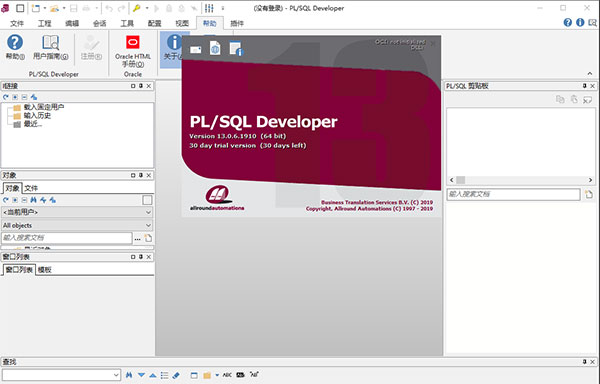This screenshot has height=384, width=600.
Task: Click the yellow key logon icon
Action: click(x=137, y=8)
